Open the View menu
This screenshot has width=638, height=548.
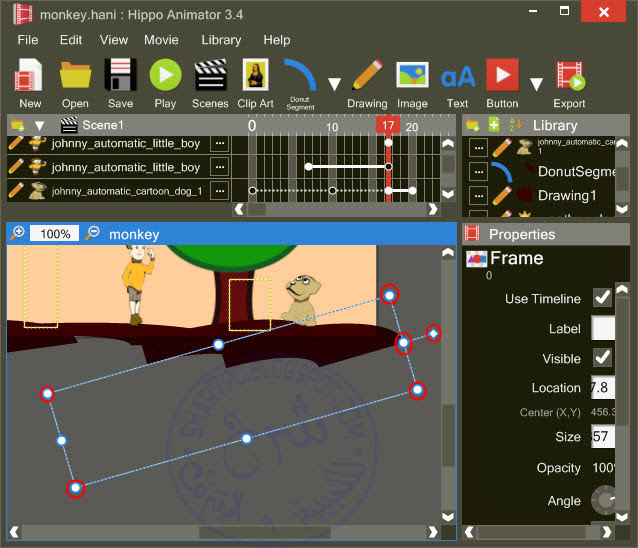coord(114,40)
